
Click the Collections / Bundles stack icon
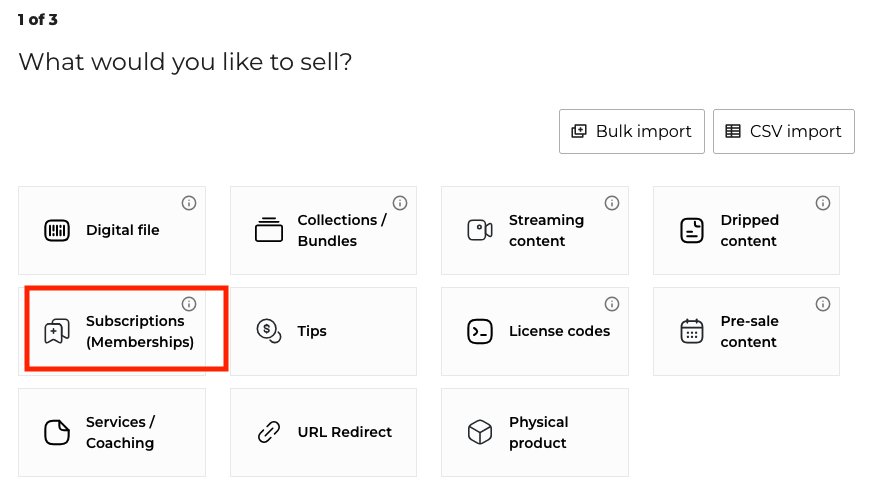pyautogui.click(x=269, y=231)
